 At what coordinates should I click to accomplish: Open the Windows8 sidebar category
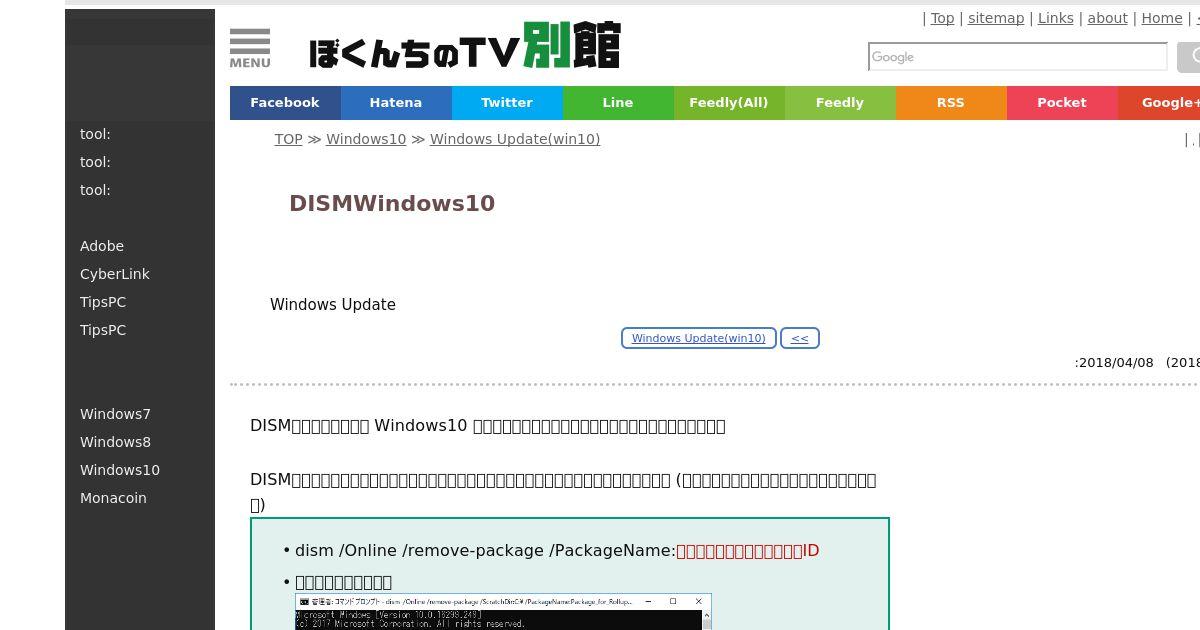[115, 442]
